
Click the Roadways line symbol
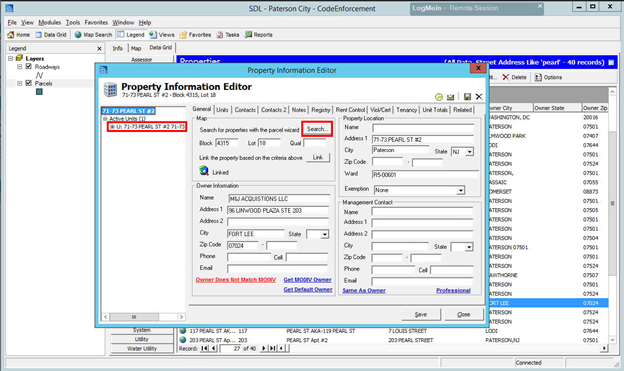tap(39, 75)
